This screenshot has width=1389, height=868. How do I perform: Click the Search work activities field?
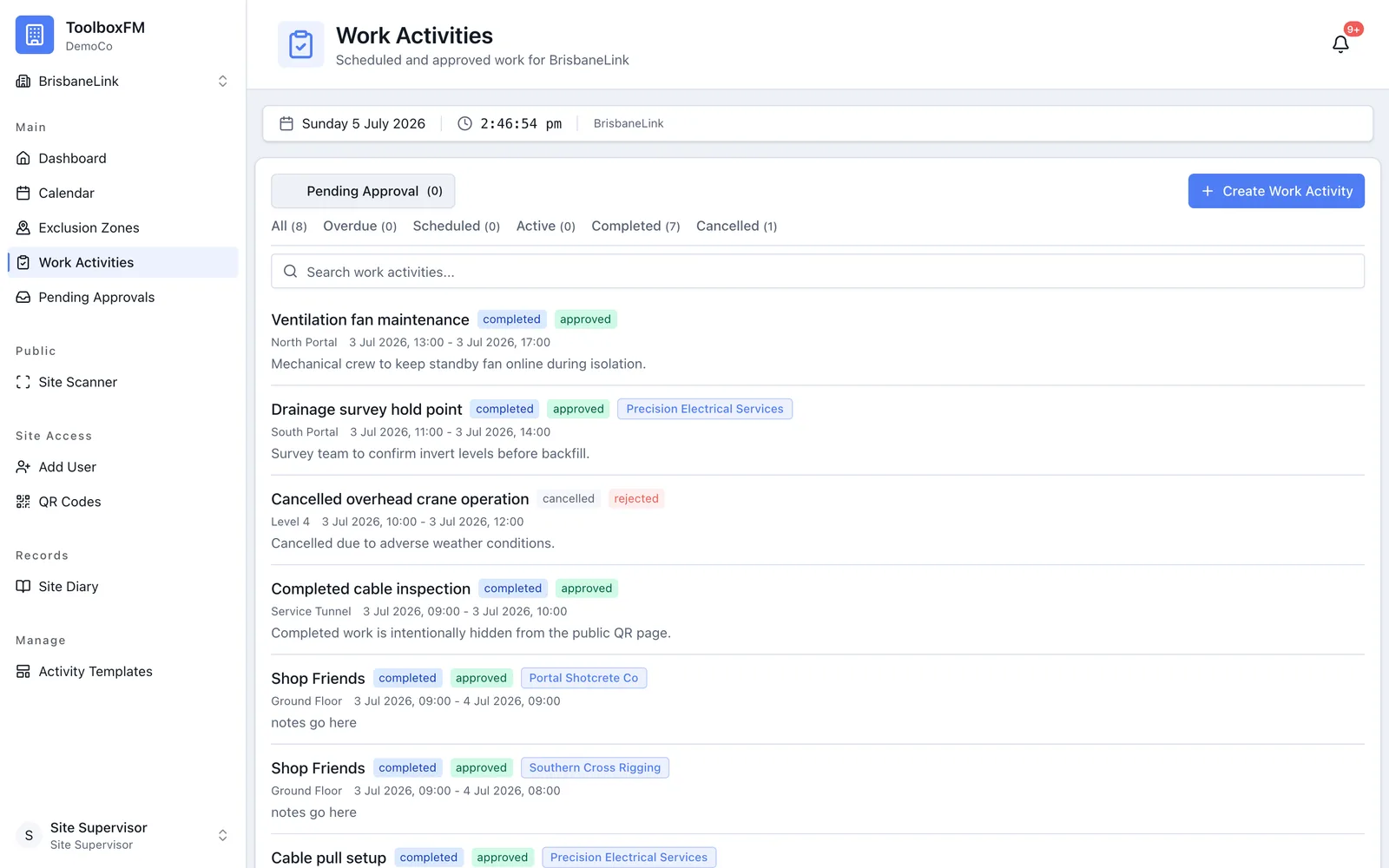[818, 271]
